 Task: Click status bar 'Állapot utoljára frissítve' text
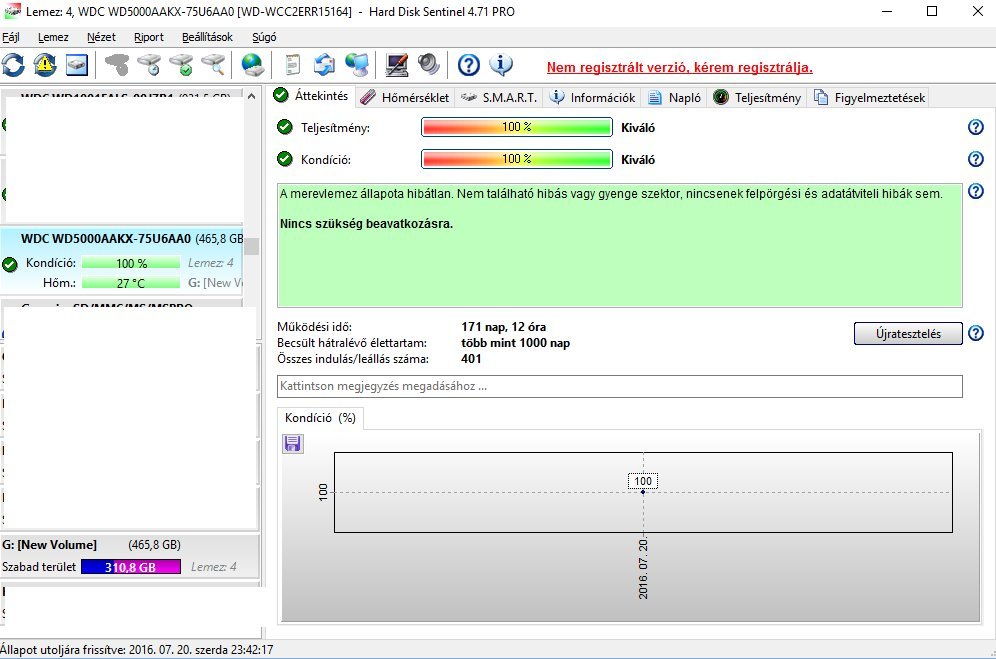pyautogui.click(x=137, y=649)
